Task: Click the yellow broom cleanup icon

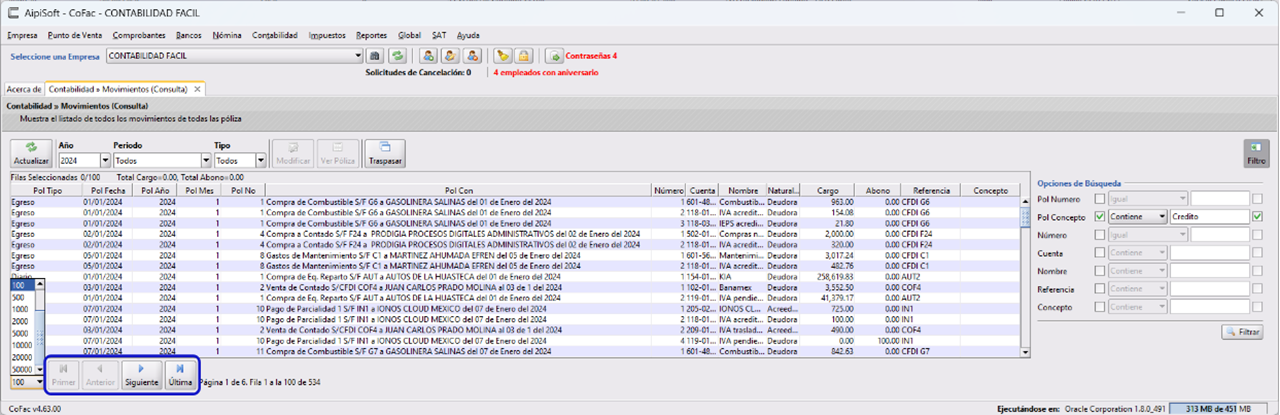Action: [503, 56]
